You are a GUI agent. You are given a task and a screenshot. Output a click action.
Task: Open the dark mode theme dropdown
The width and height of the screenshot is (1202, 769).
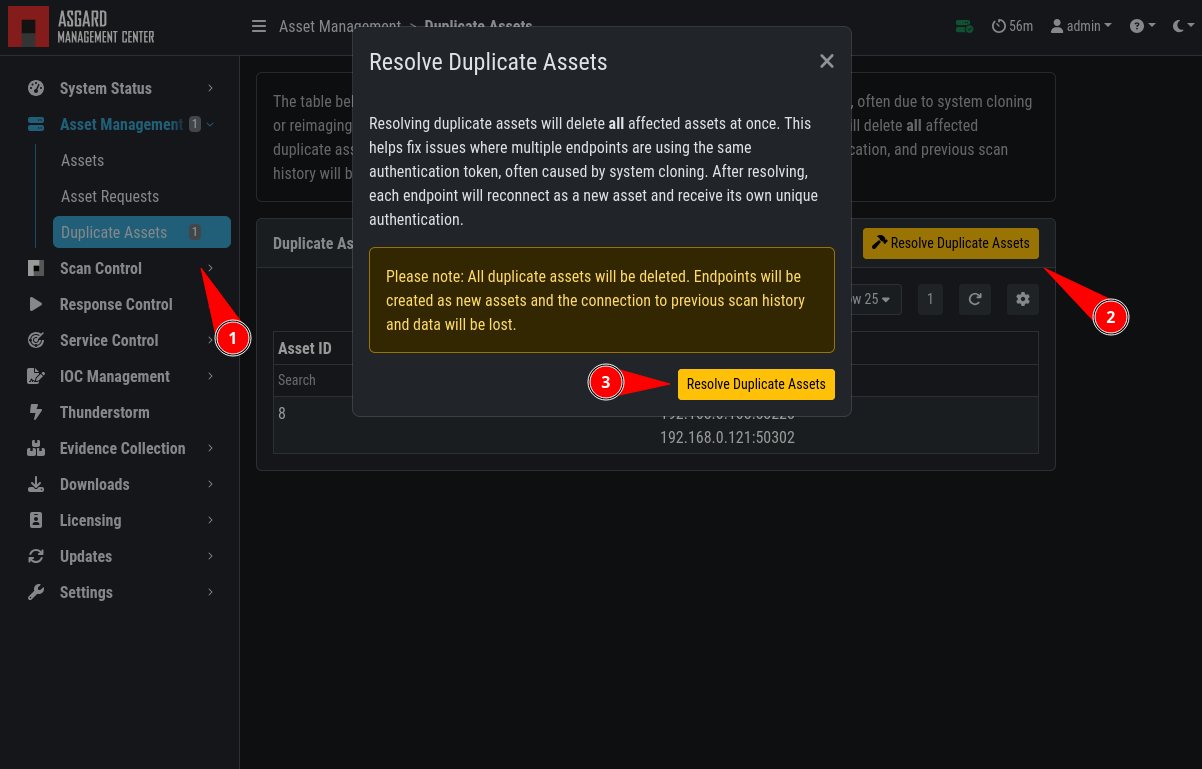click(x=1183, y=26)
